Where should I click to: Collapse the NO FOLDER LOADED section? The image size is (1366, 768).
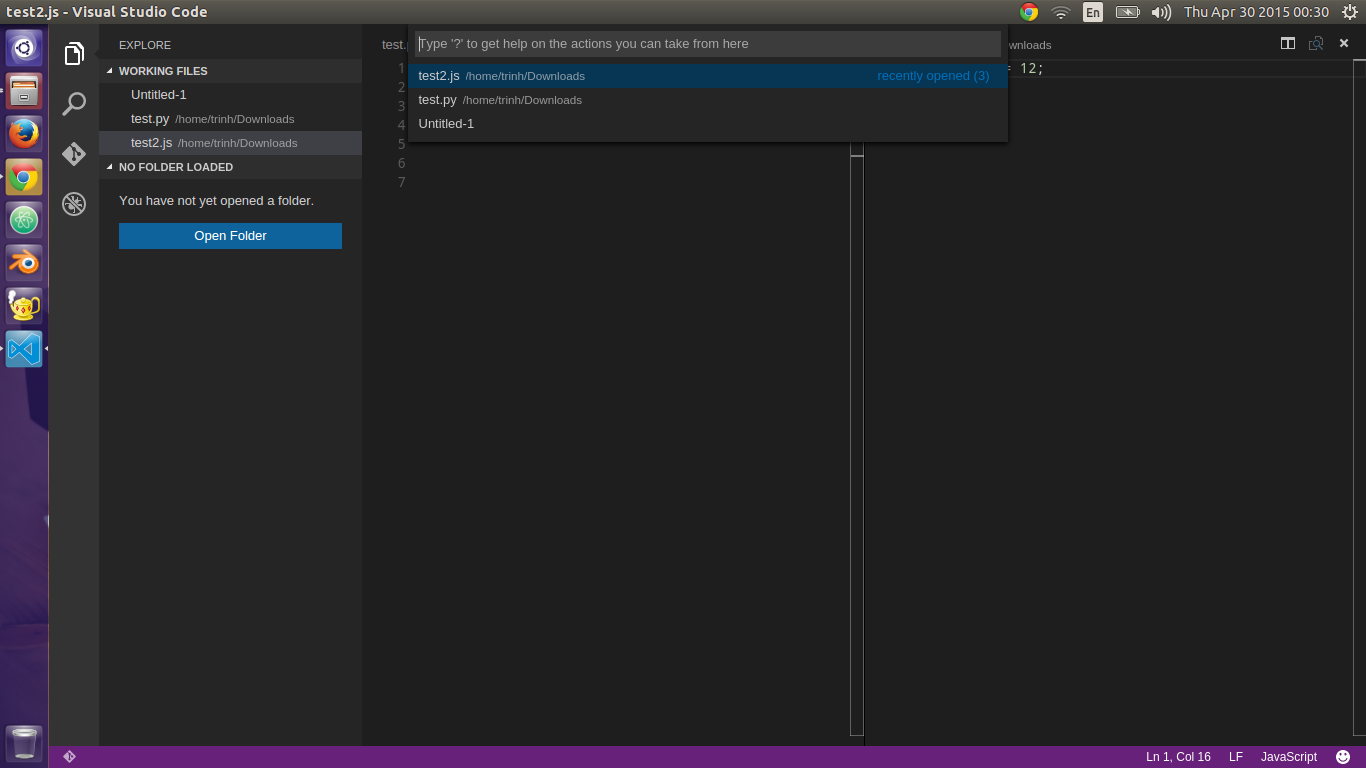[x=112, y=167]
